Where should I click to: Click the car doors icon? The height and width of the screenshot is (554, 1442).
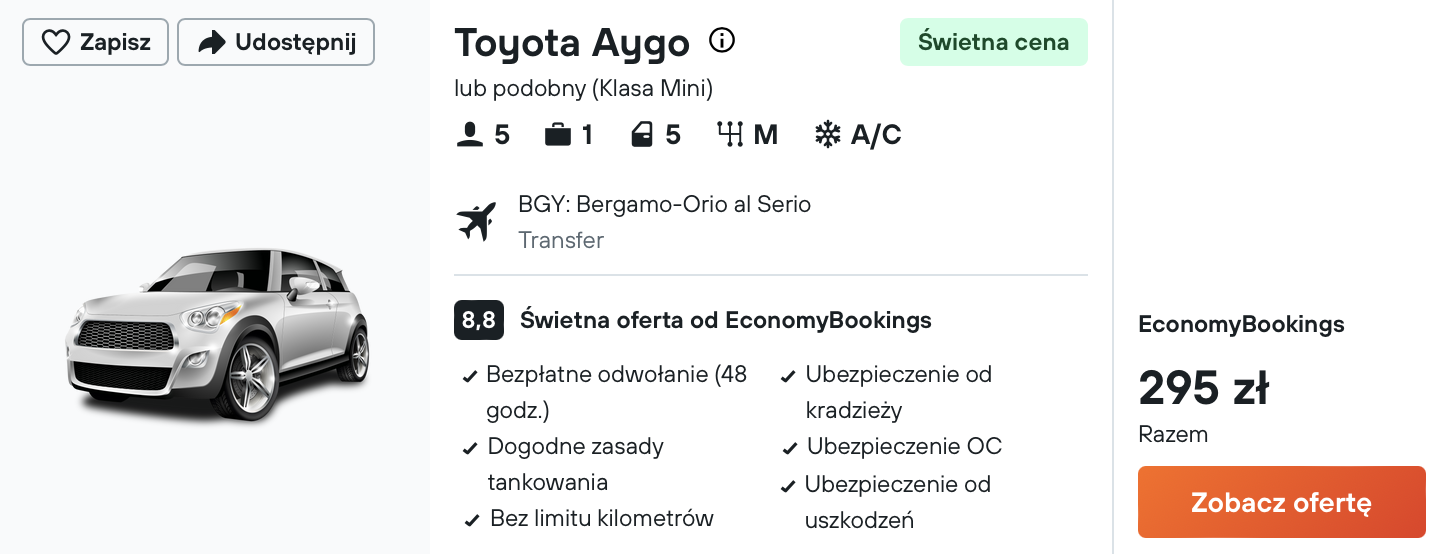tap(642, 135)
